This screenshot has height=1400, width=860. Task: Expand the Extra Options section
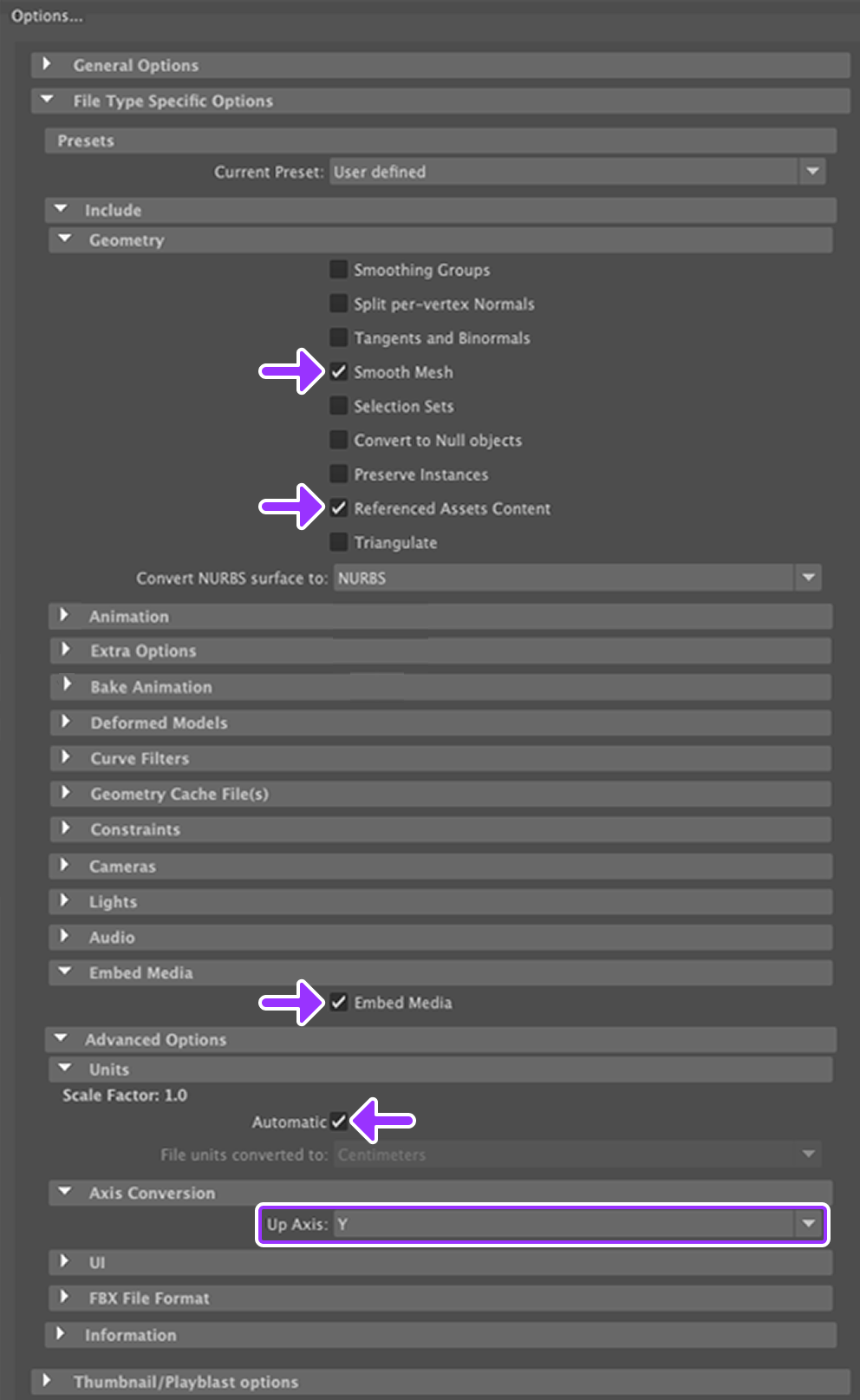(x=440, y=651)
